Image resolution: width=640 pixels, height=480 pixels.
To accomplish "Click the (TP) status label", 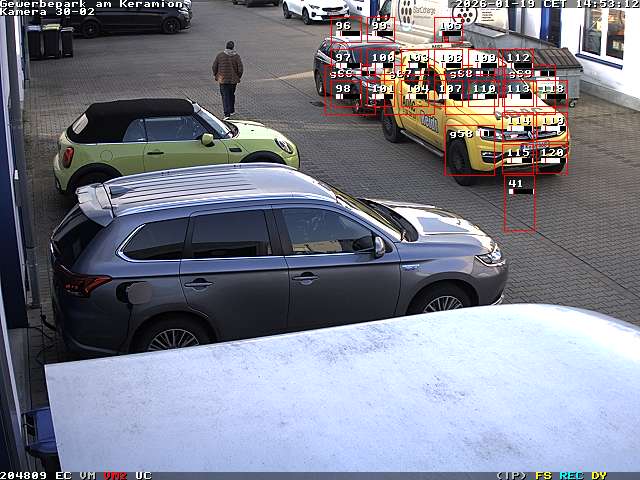I will (511, 475).
